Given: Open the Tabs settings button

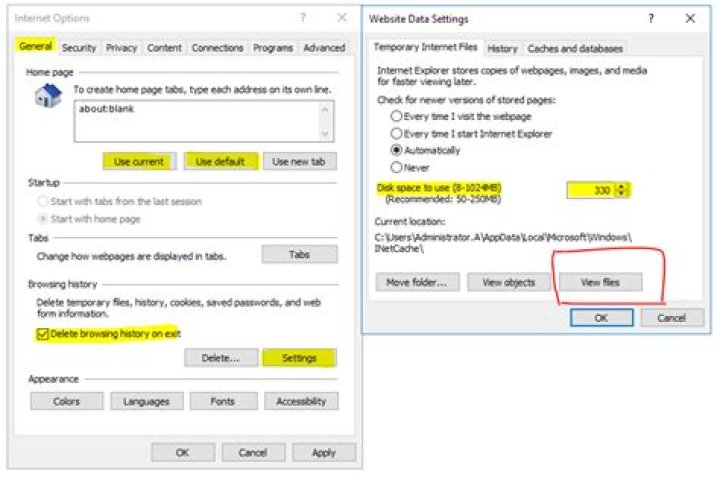Looking at the screenshot, I should pyautogui.click(x=299, y=254).
